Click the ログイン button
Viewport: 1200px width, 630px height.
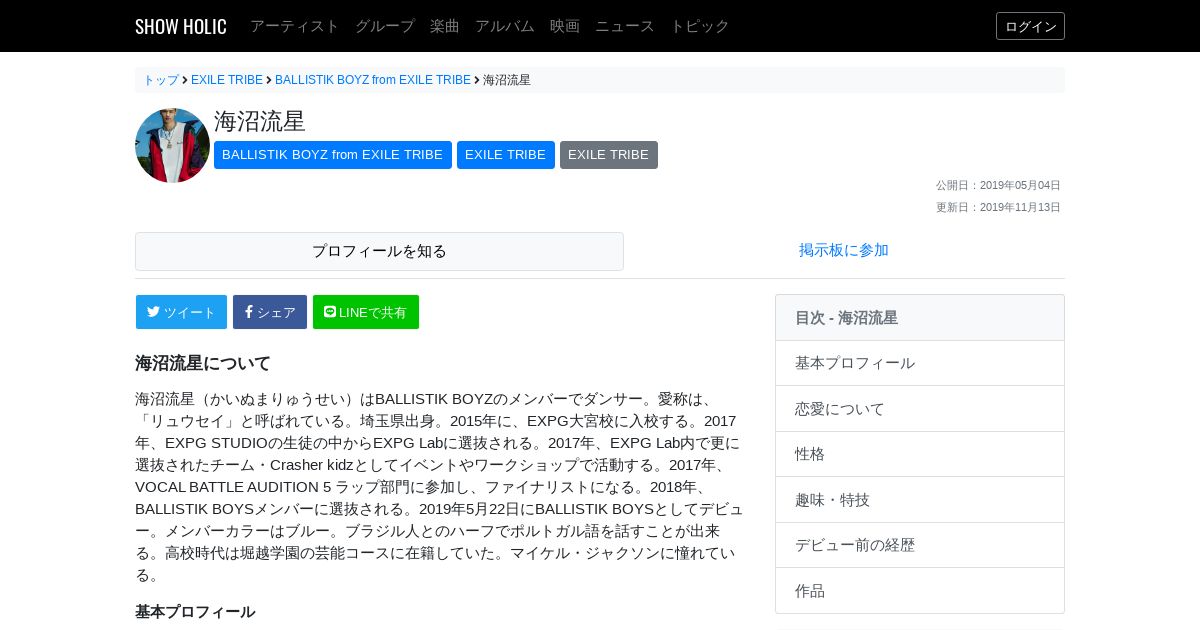click(x=1030, y=26)
